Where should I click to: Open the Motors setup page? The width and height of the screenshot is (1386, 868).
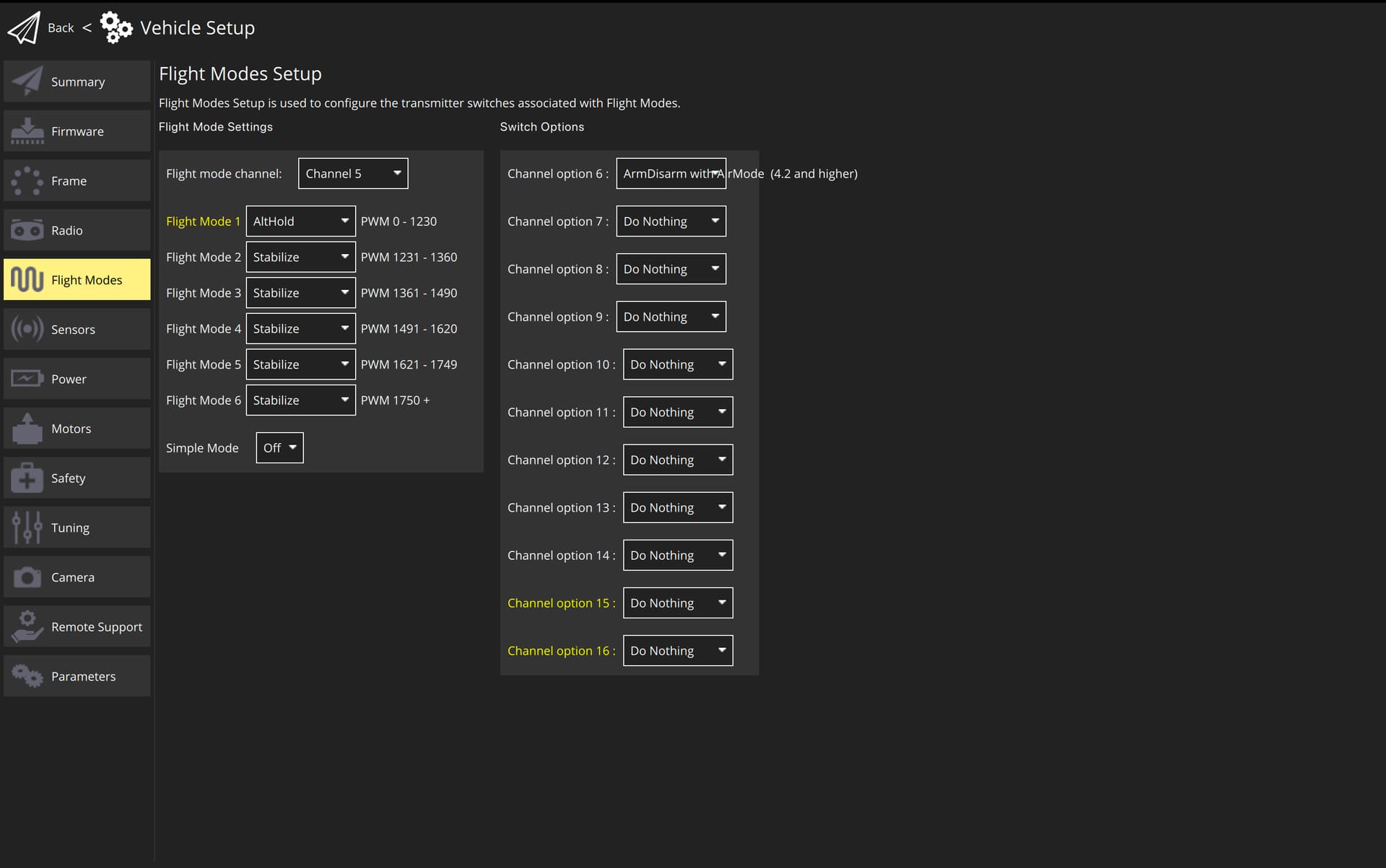click(77, 429)
